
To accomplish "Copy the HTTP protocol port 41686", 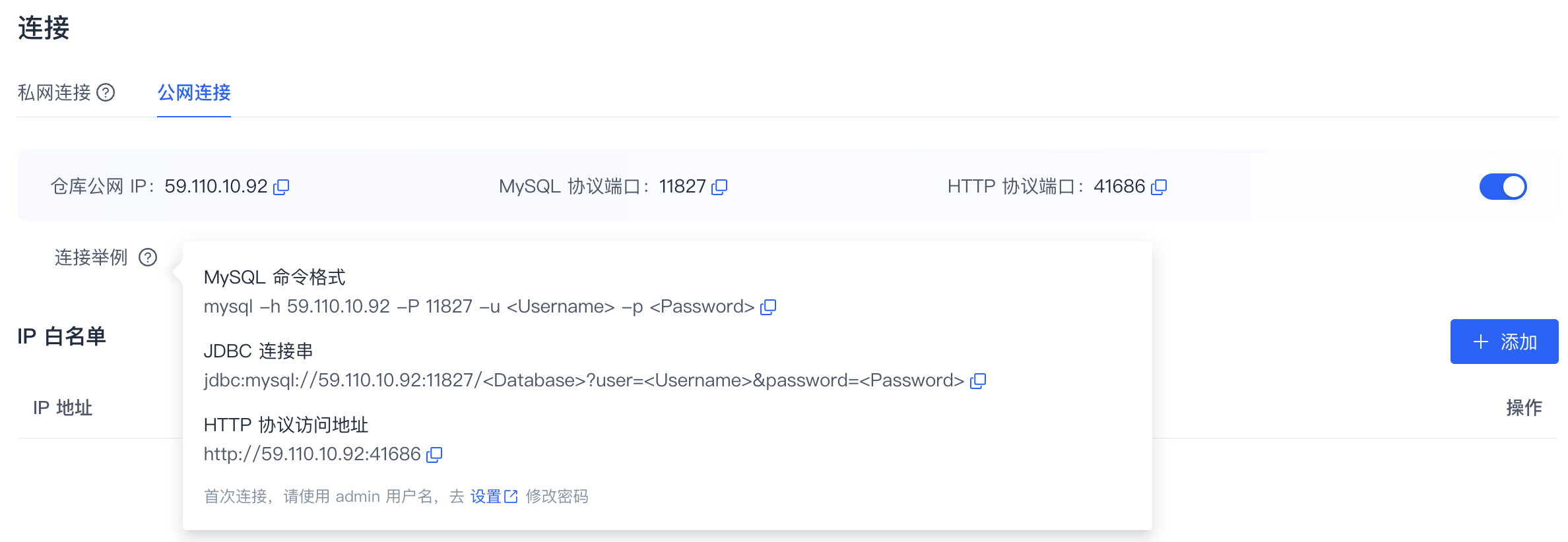I will coord(1160,187).
